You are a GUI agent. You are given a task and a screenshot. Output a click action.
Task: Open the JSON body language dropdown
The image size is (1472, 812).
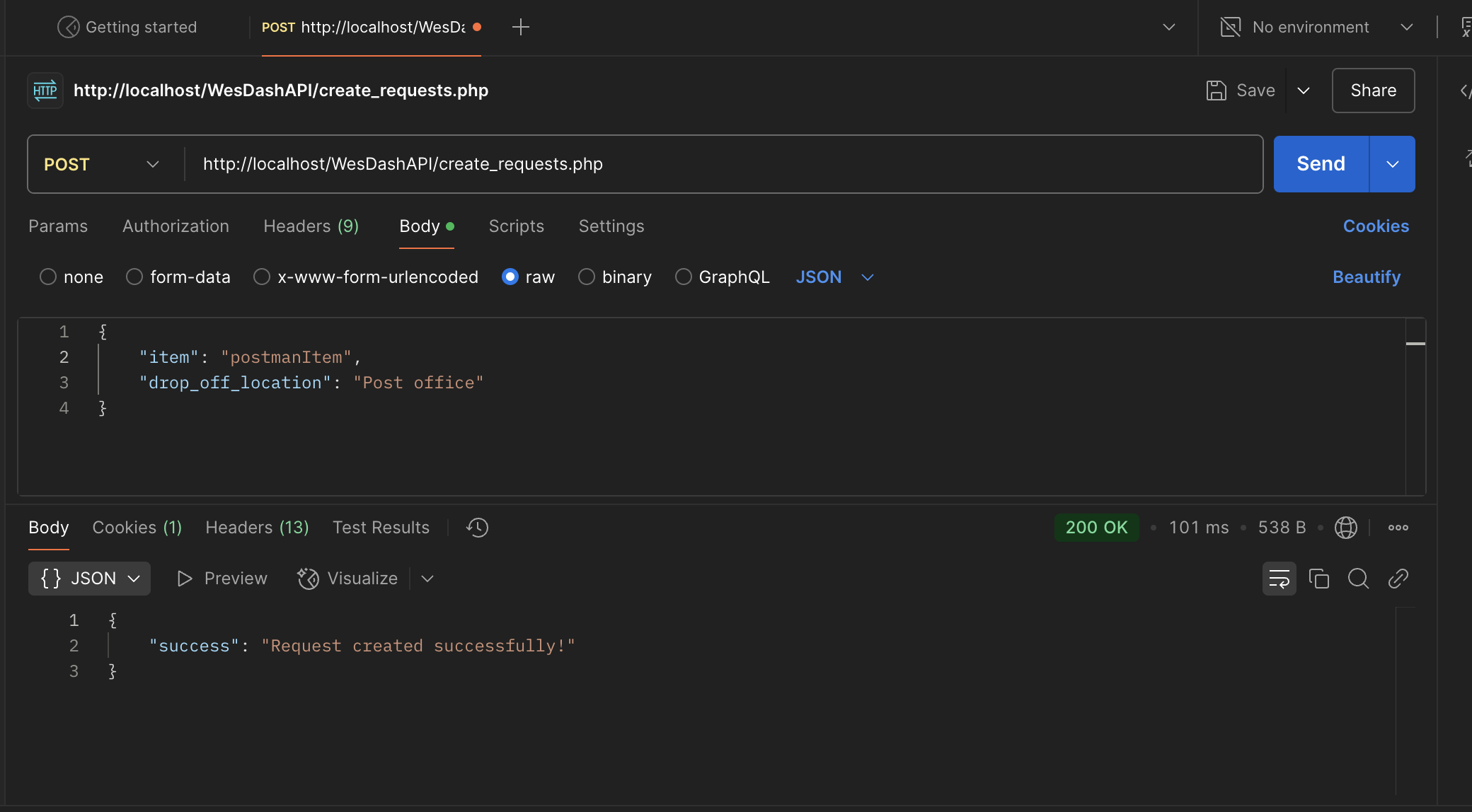(835, 277)
